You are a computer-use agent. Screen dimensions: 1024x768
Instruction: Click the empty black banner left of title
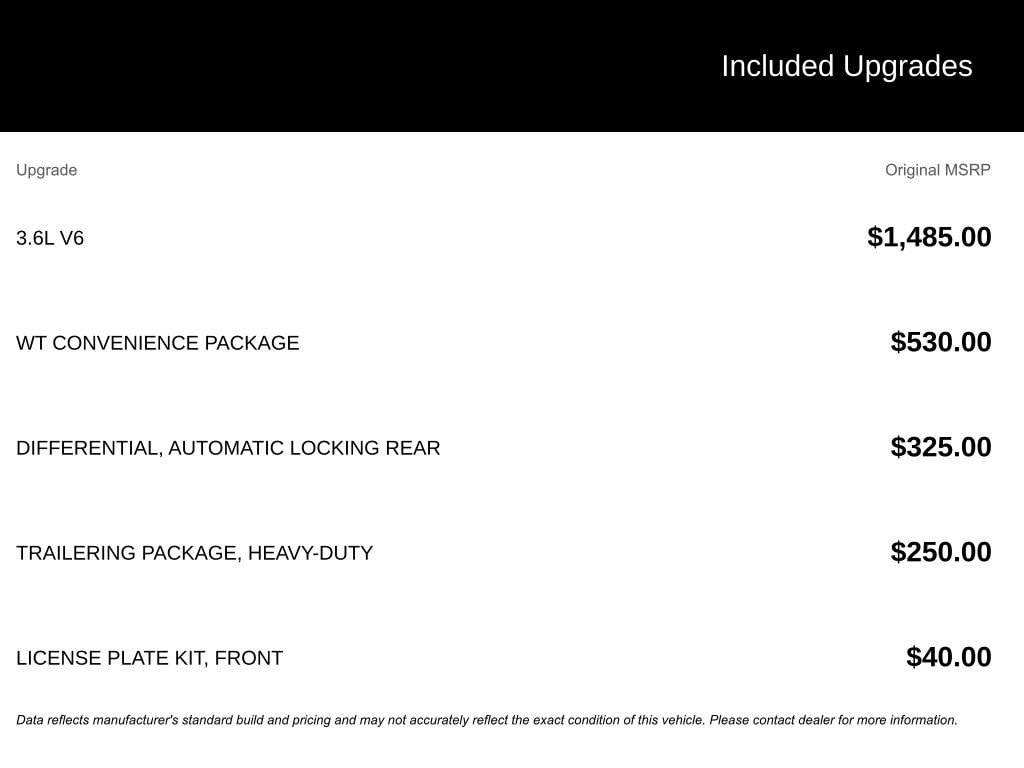coord(300,66)
